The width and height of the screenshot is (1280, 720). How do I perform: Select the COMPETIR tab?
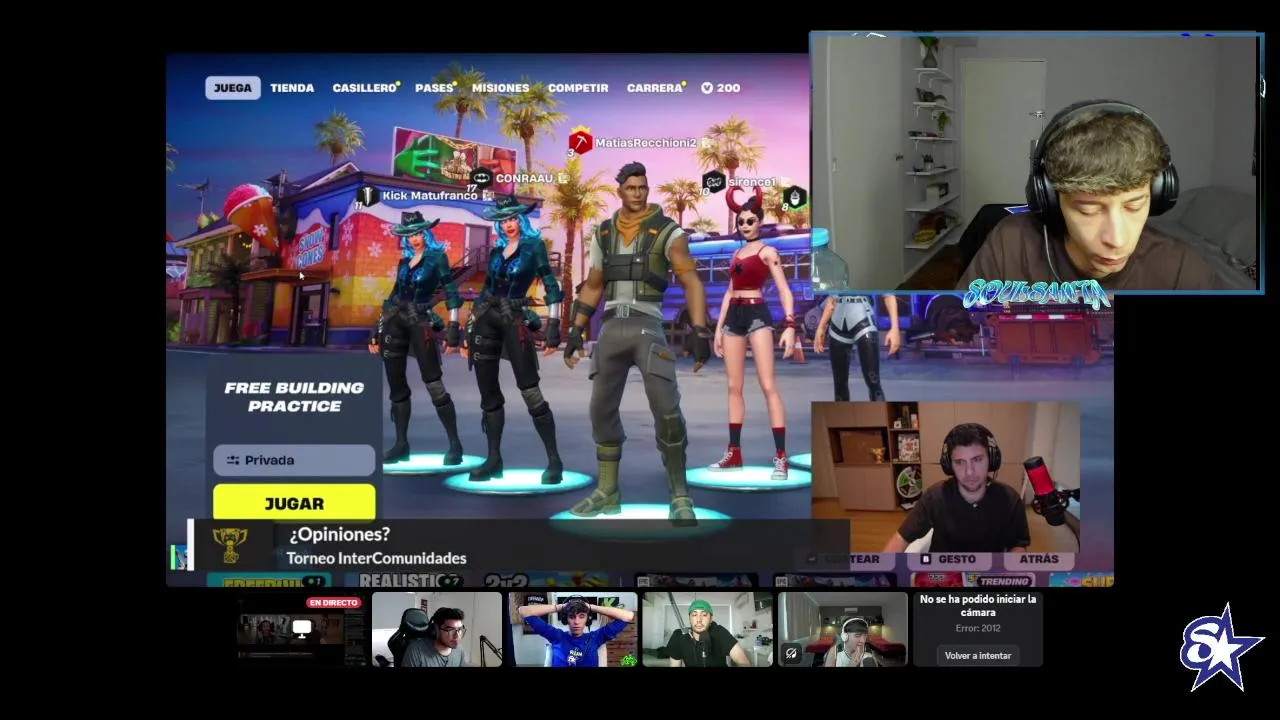pyautogui.click(x=578, y=88)
